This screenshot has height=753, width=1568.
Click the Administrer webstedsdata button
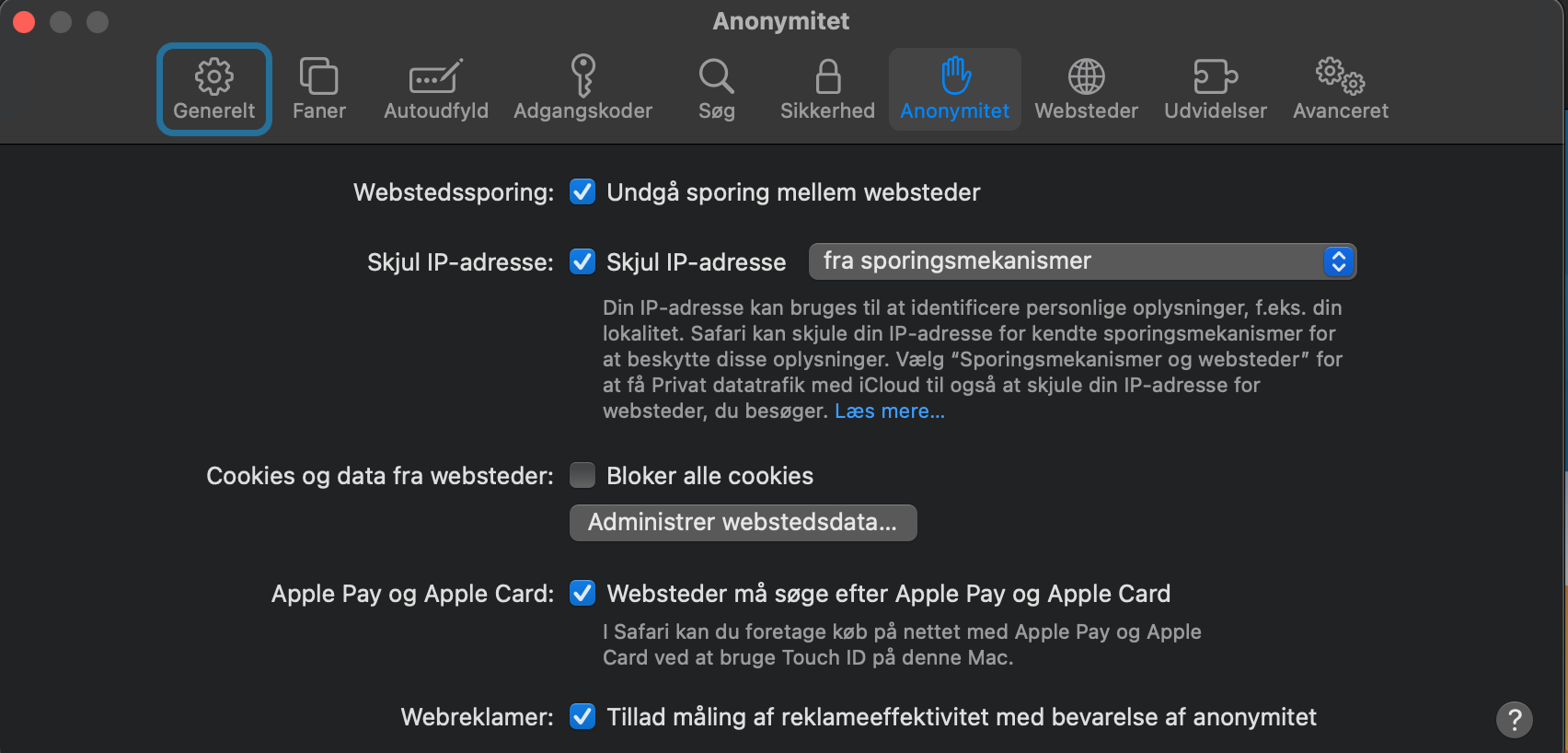tap(743, 523)
